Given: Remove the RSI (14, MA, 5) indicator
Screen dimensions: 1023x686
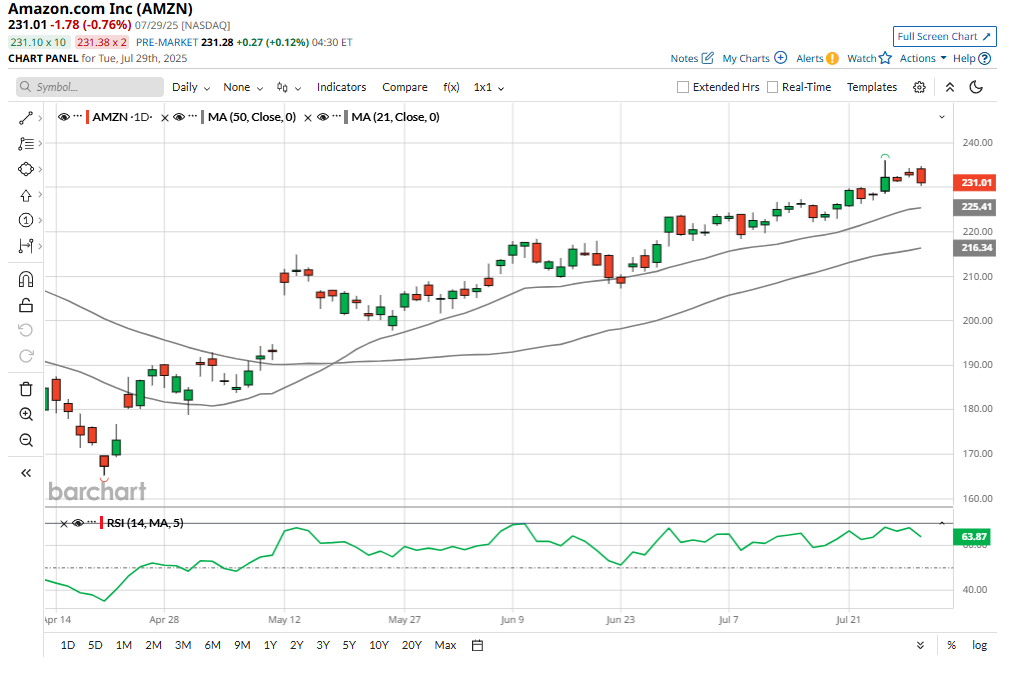Looking at the screenshot, I should [x=63, y=523].
